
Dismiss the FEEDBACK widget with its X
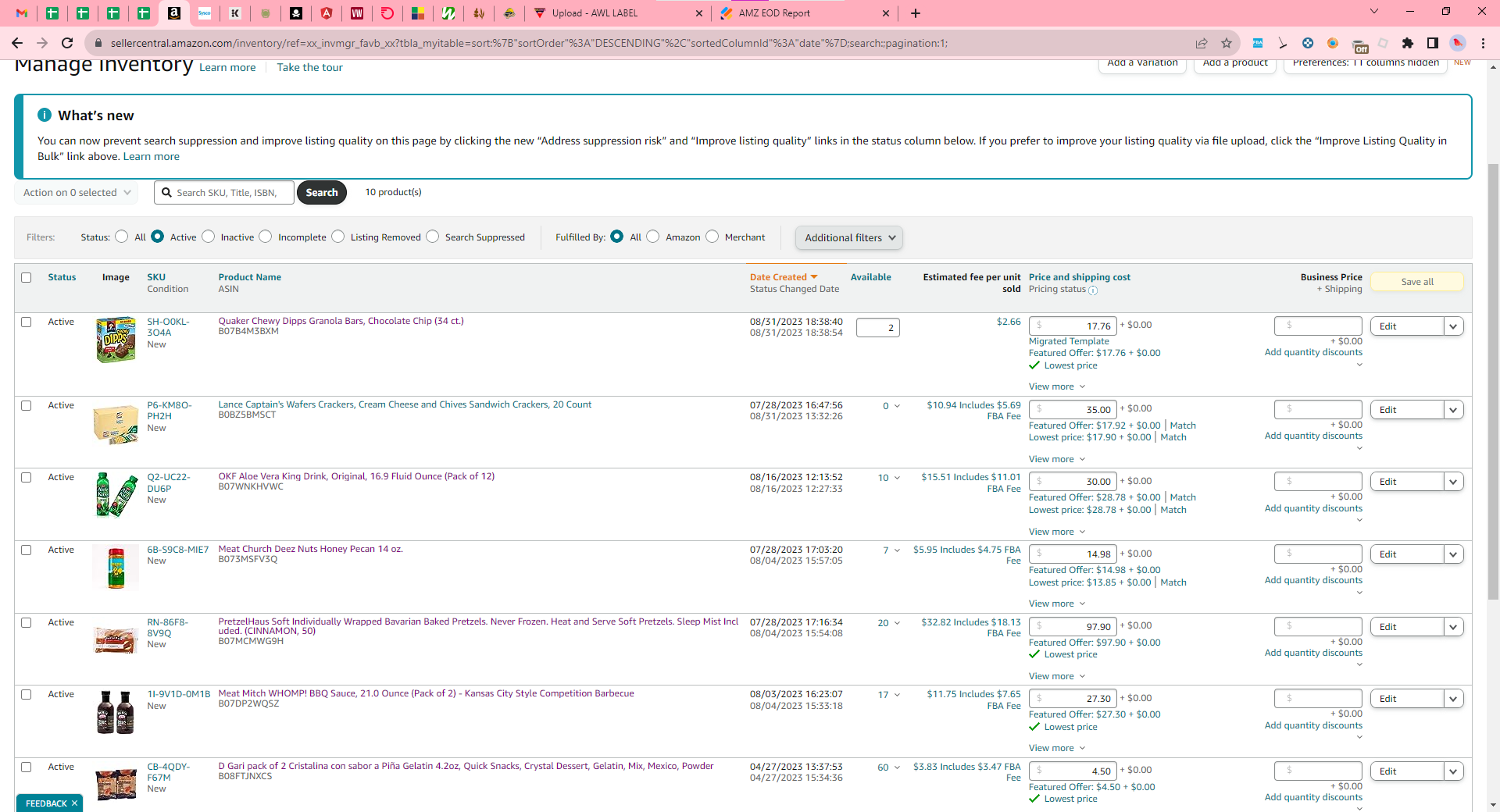[75, 803]
